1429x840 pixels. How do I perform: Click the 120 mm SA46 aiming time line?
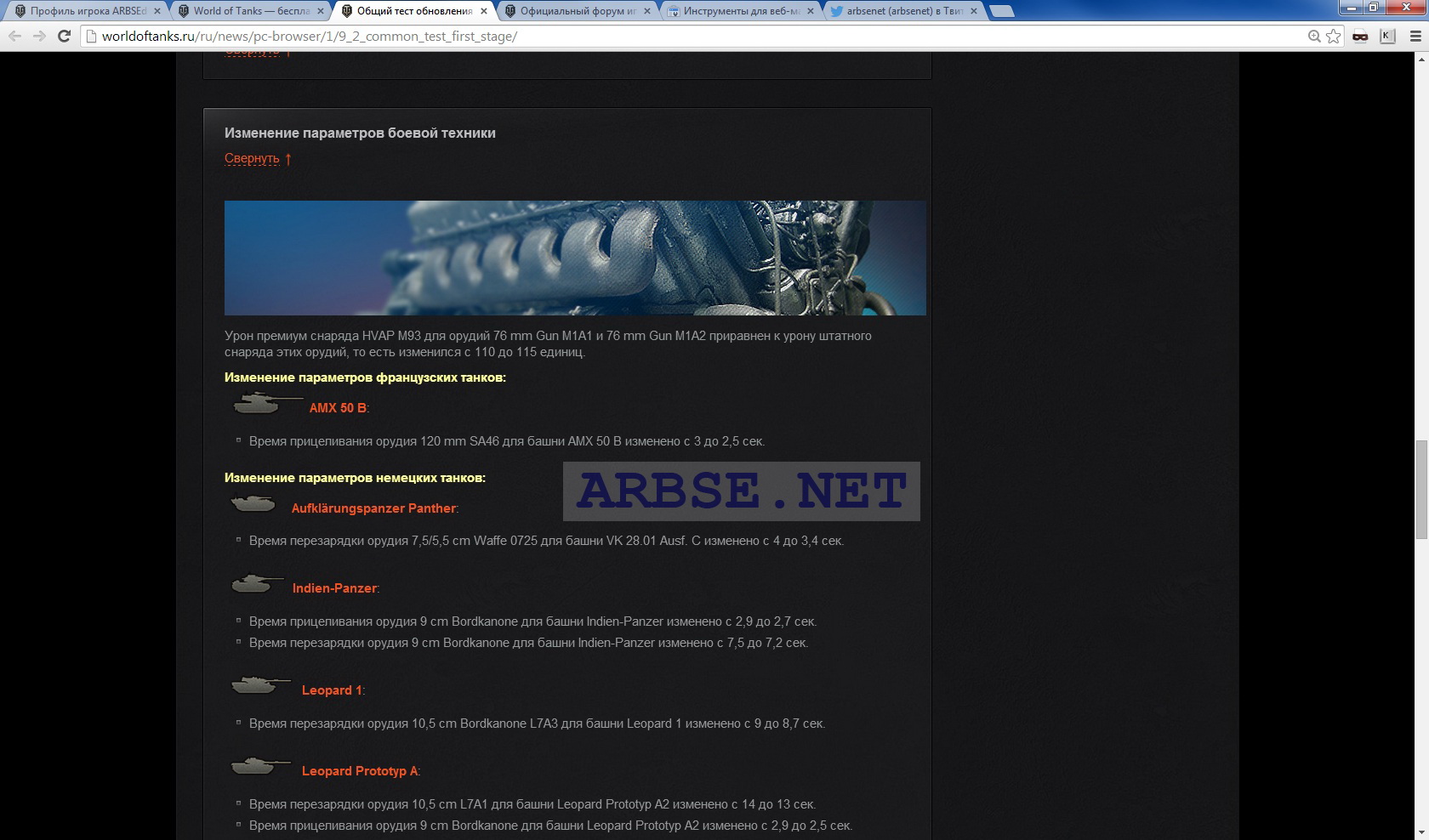[507, 441]
